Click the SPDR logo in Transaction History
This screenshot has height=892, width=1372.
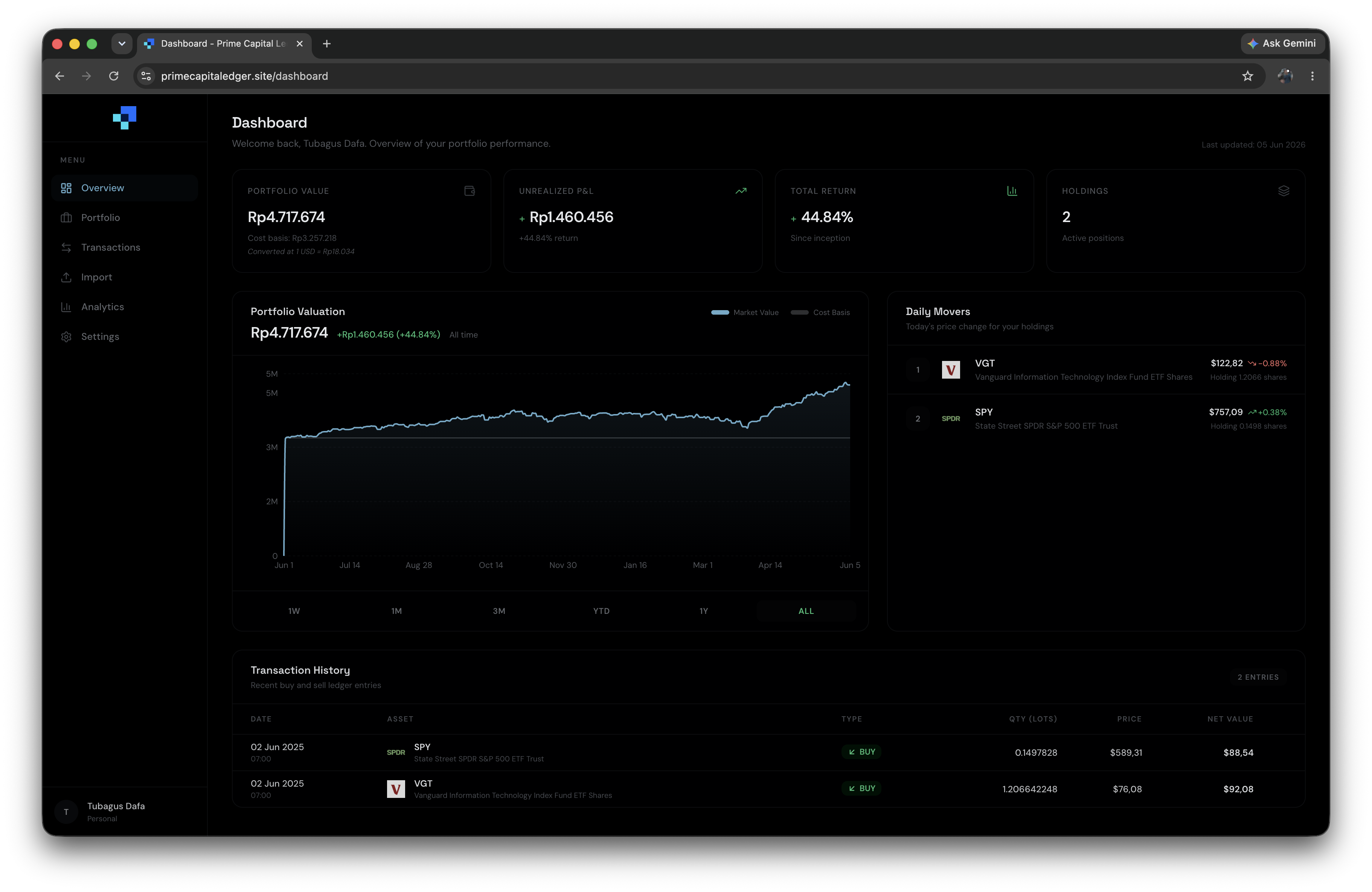click(x=396, y=752)
